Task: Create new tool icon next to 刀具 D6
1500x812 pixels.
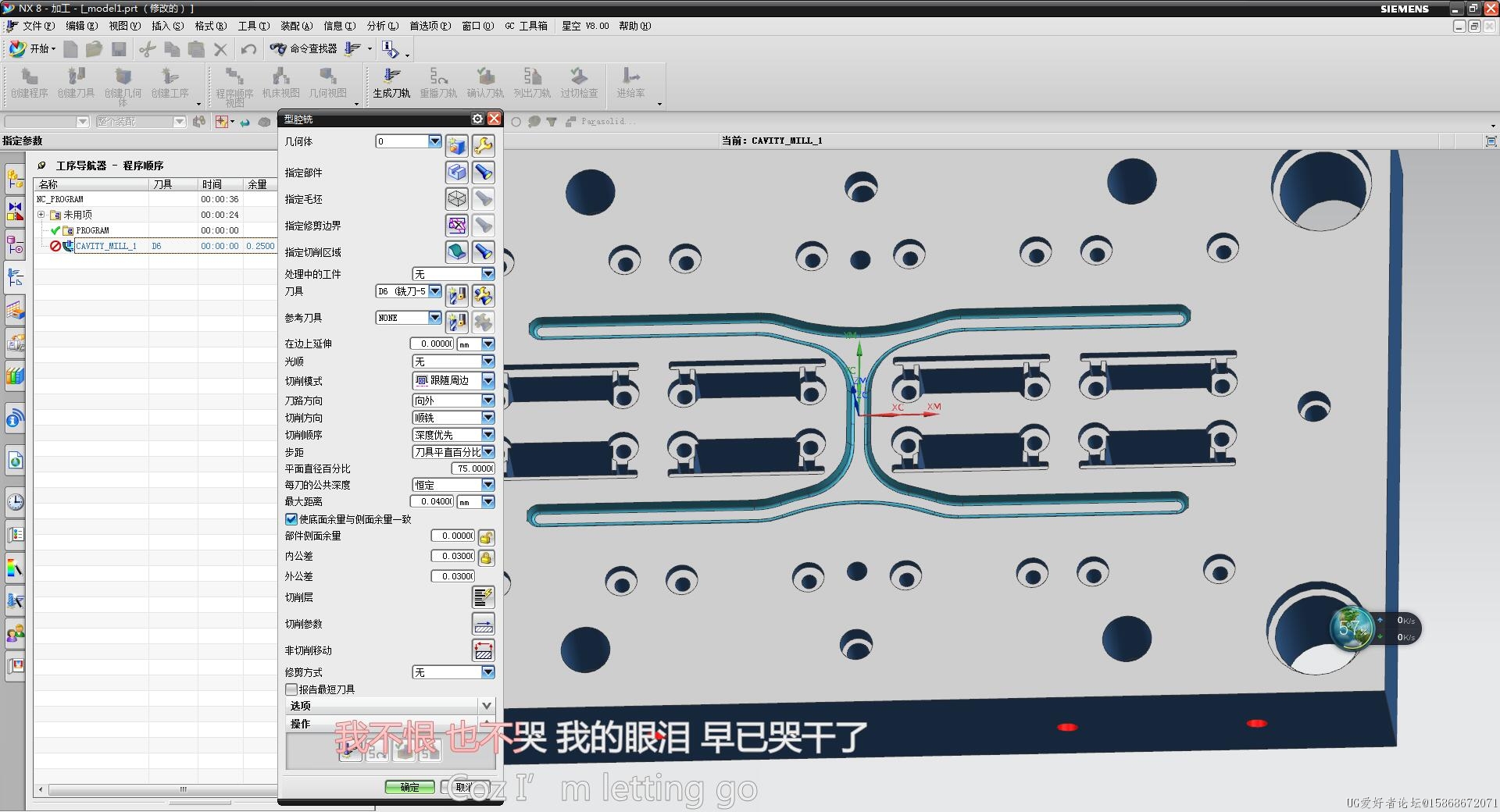Action: click(457, 296)
